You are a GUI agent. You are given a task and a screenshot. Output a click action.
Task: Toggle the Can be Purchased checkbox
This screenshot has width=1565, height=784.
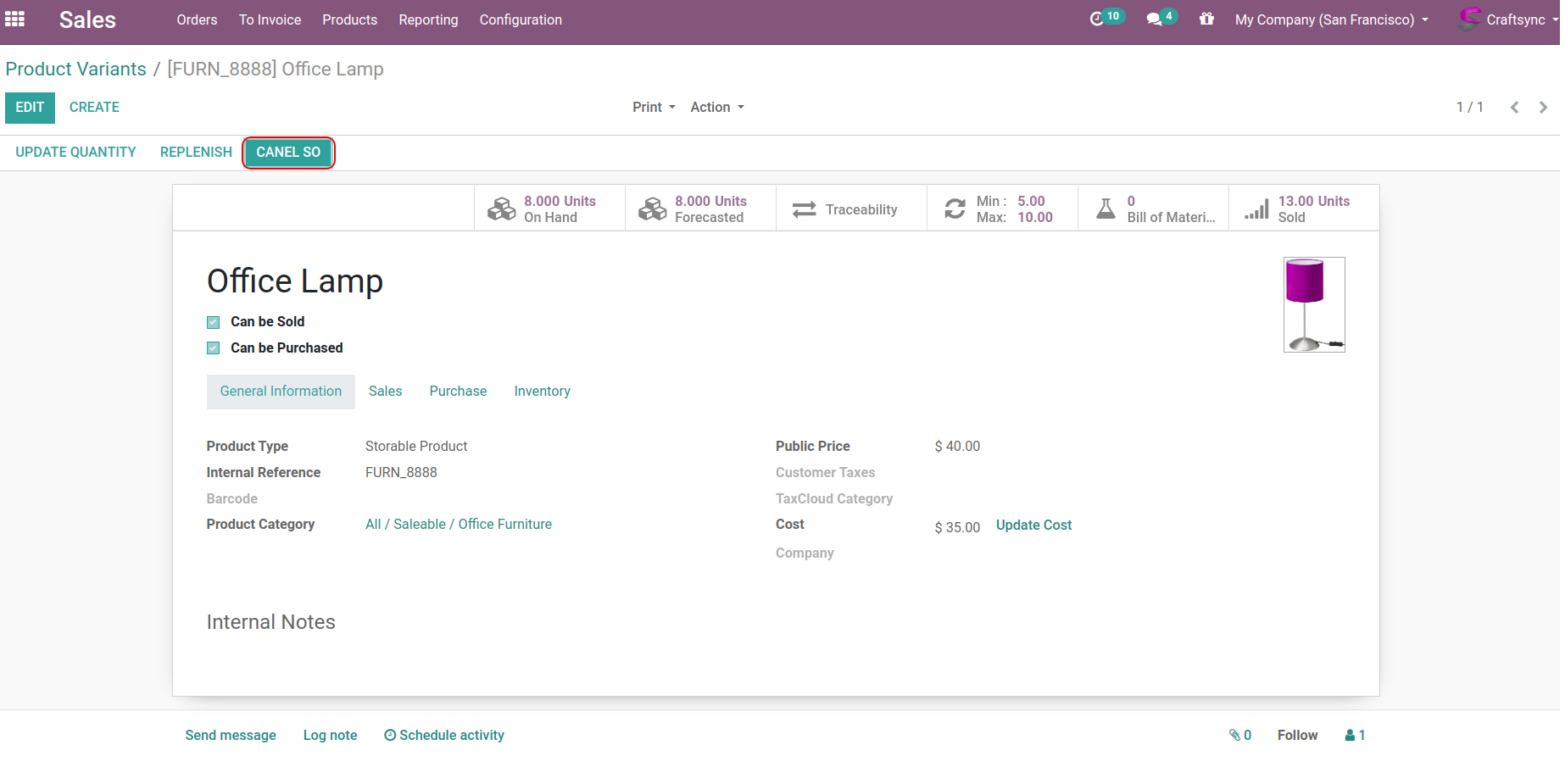[214, 348]
